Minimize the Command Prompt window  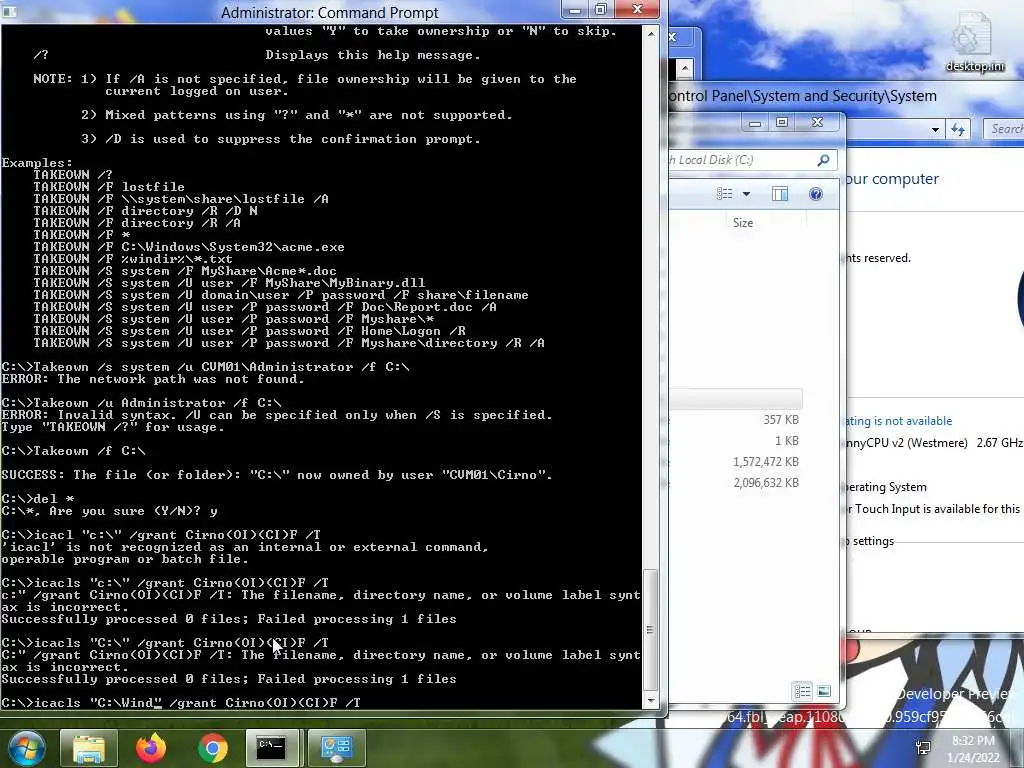click(x=575, y=10)
